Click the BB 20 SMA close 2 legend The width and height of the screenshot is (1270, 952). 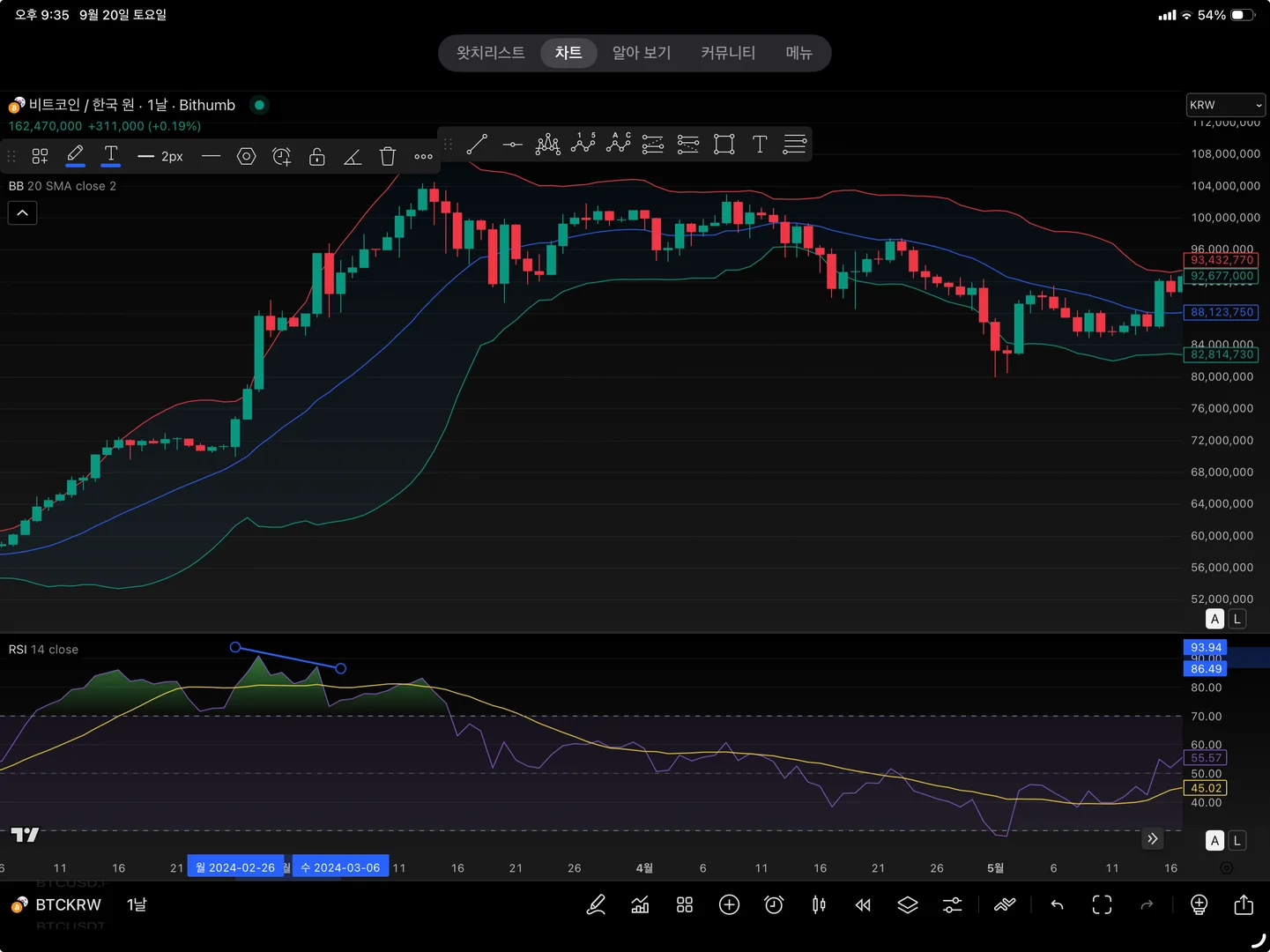(63, 186)
